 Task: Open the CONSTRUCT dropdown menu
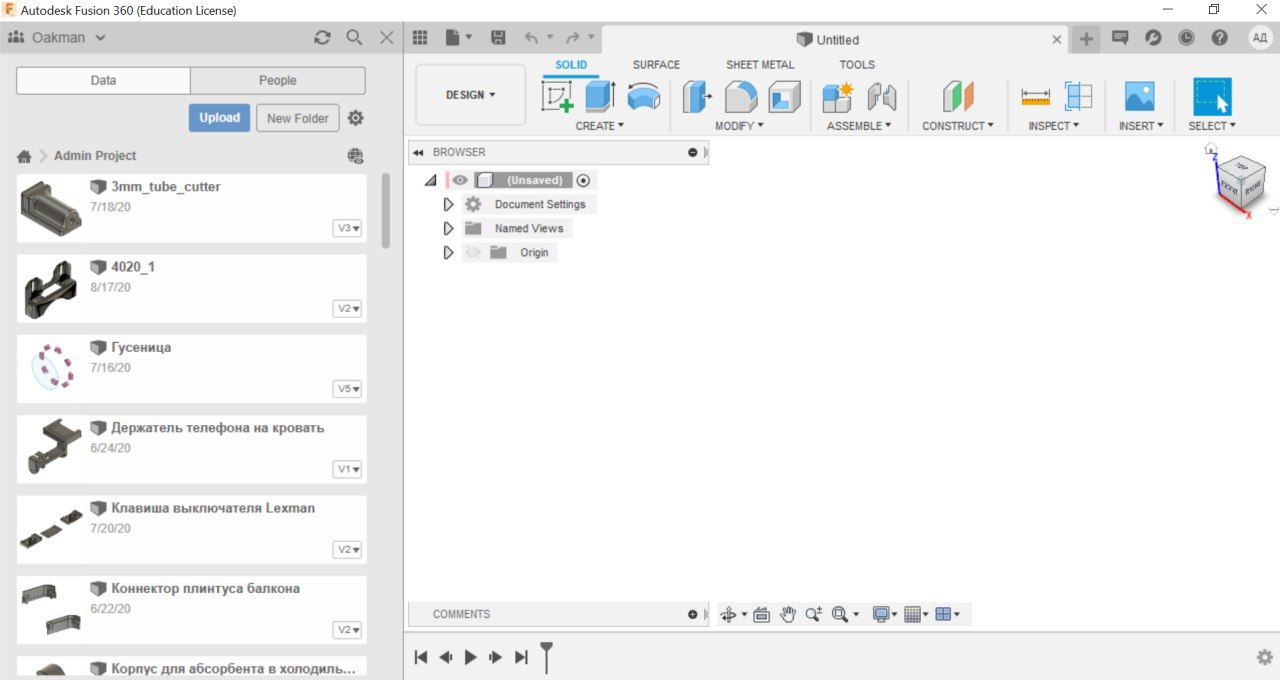point(958,126)
